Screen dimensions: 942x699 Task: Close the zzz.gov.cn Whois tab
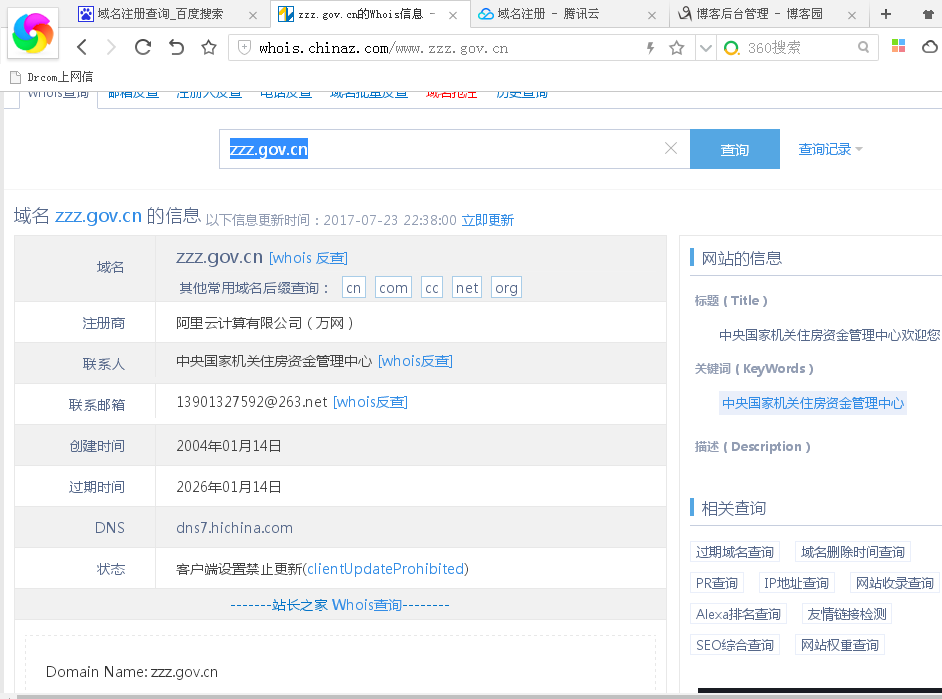pyautogui.click(x=453, y=16)
